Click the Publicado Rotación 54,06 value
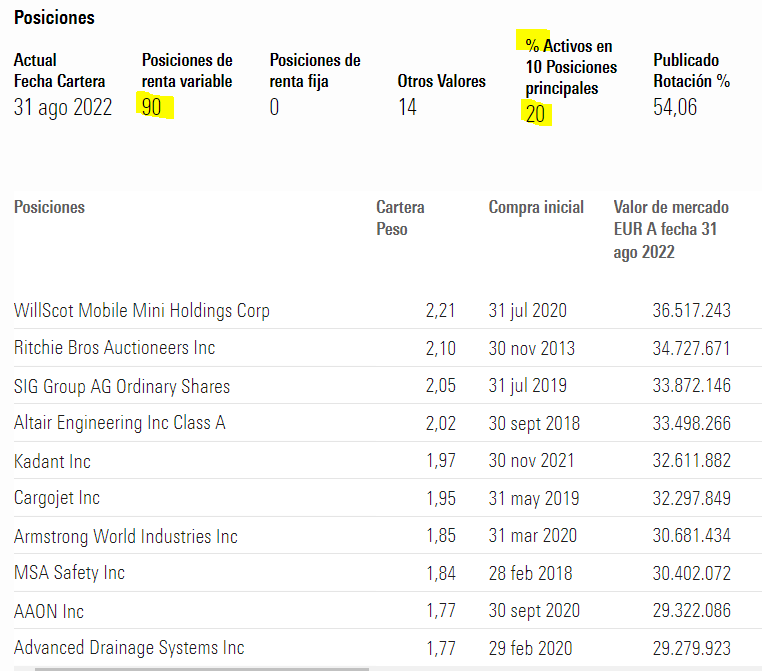Viewport: 762px width, 671px height. pos(675,107)
